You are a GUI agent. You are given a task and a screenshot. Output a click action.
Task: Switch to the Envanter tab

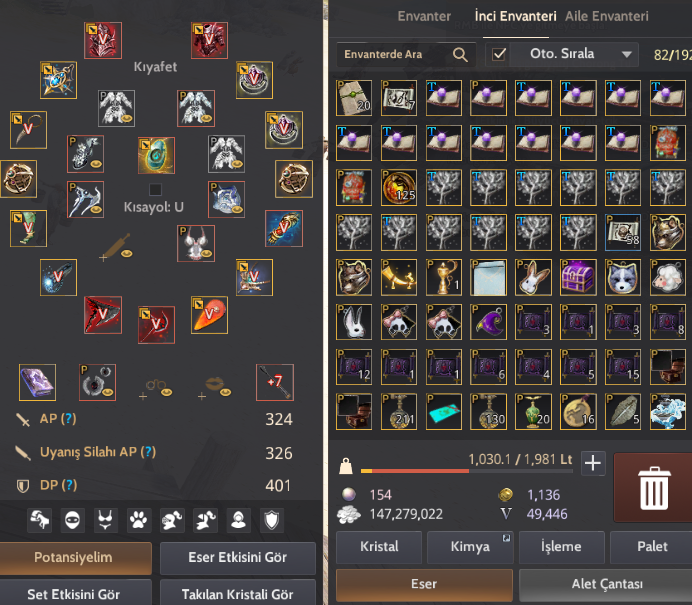click(x=424, y=16)
